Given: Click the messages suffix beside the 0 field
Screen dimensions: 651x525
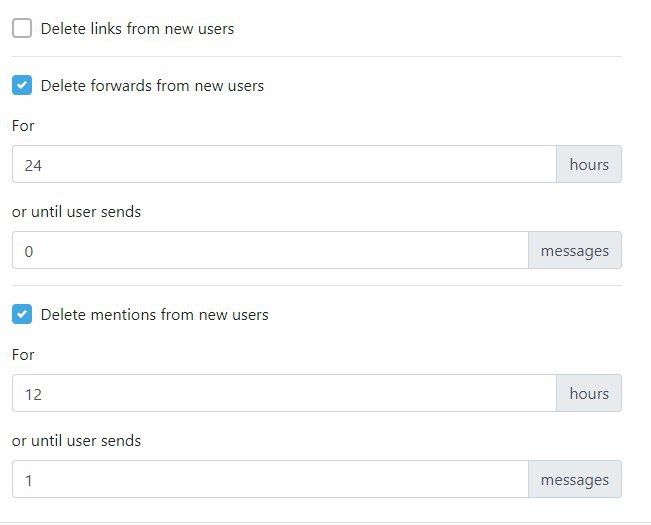Looking at the screenshot, I should pyautogui.click(x=575, y=250).
